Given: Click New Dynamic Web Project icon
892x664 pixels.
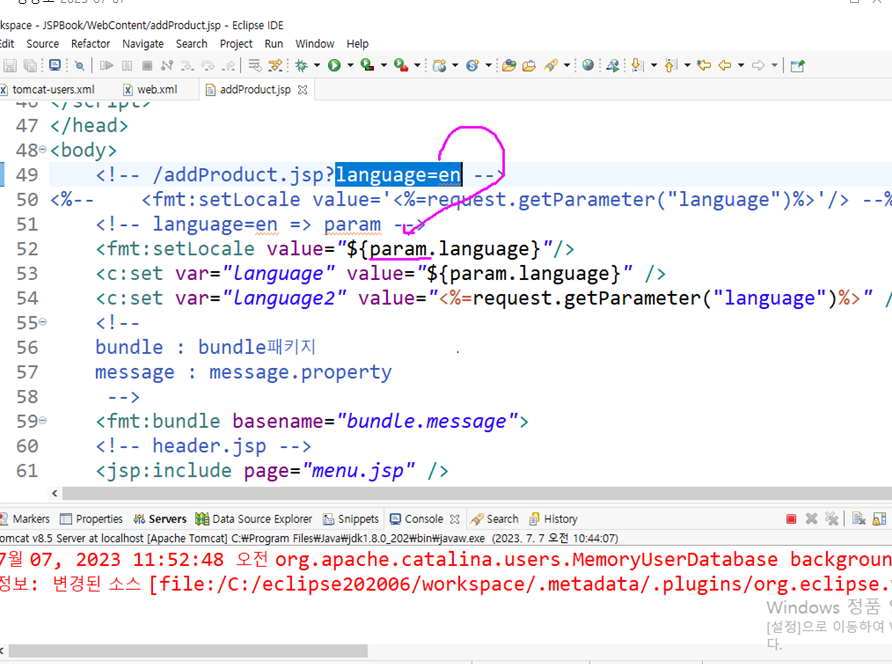Looking at the screenshot, I should point(439,65).
